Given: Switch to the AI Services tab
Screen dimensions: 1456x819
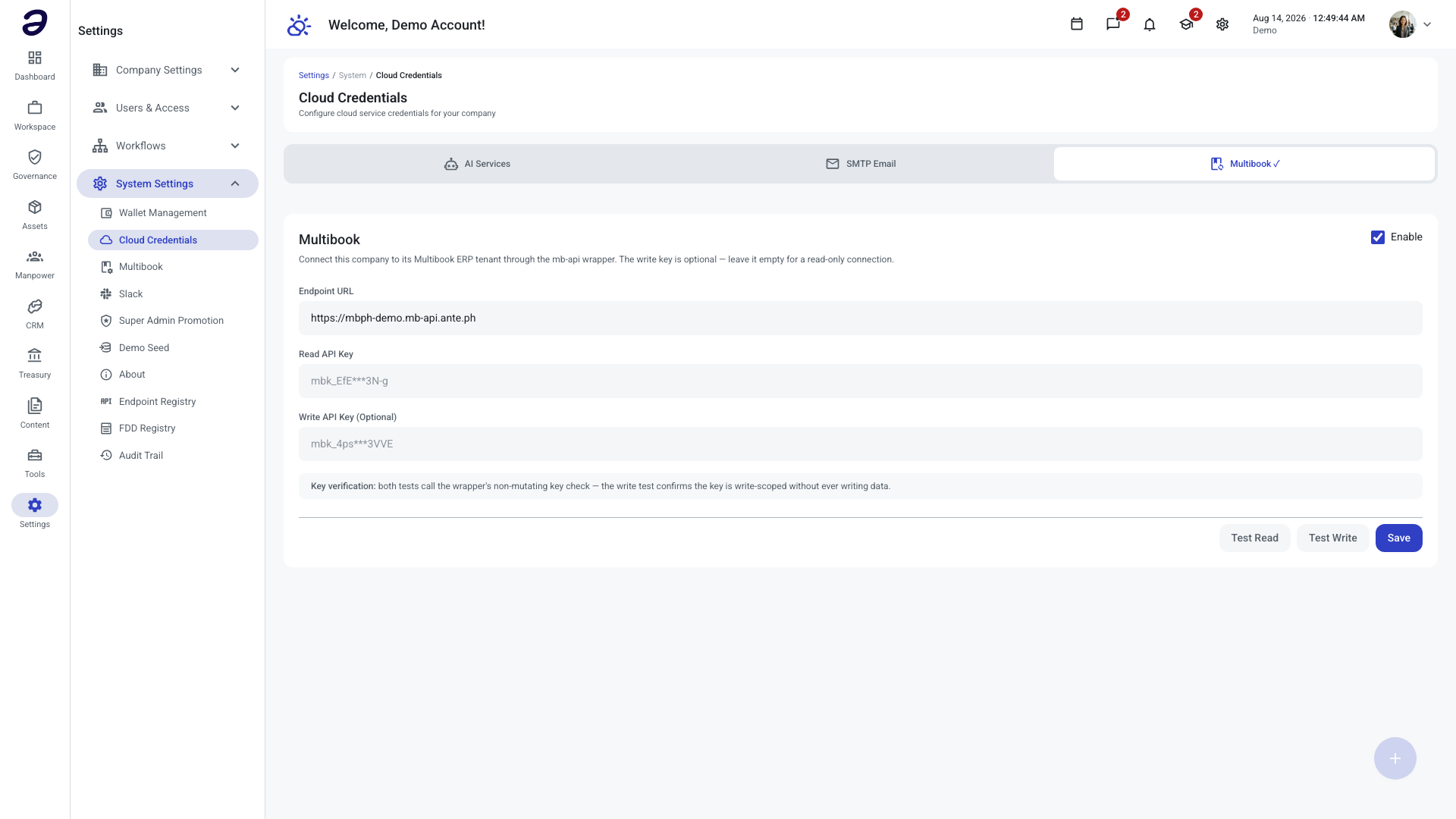Looking at the screenshot, I should [x=477, y=164].
